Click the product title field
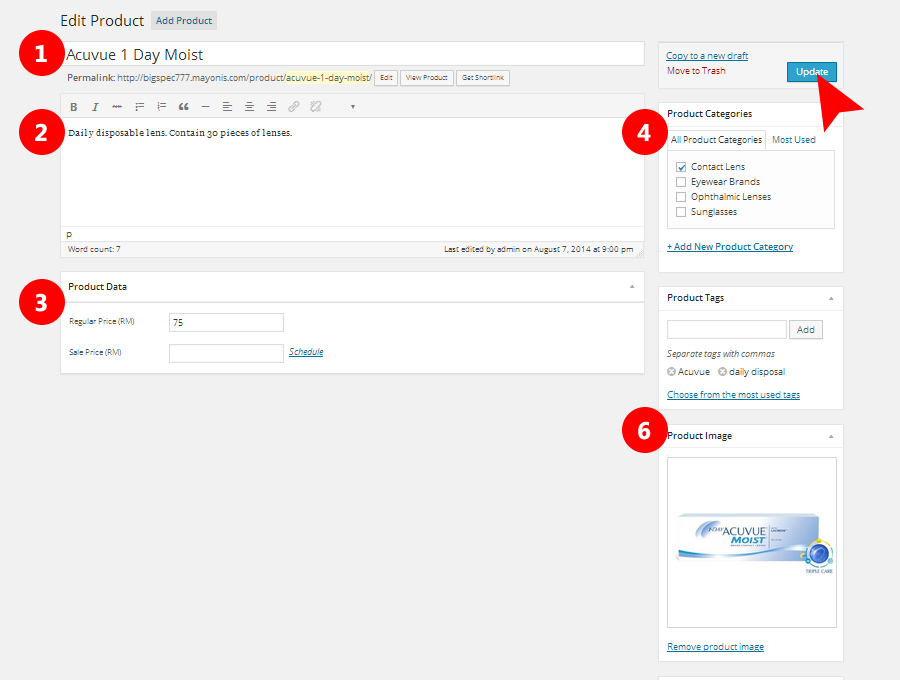Image resolution: width=900 pixels, height=680 pixels. (x=352, y=55)
